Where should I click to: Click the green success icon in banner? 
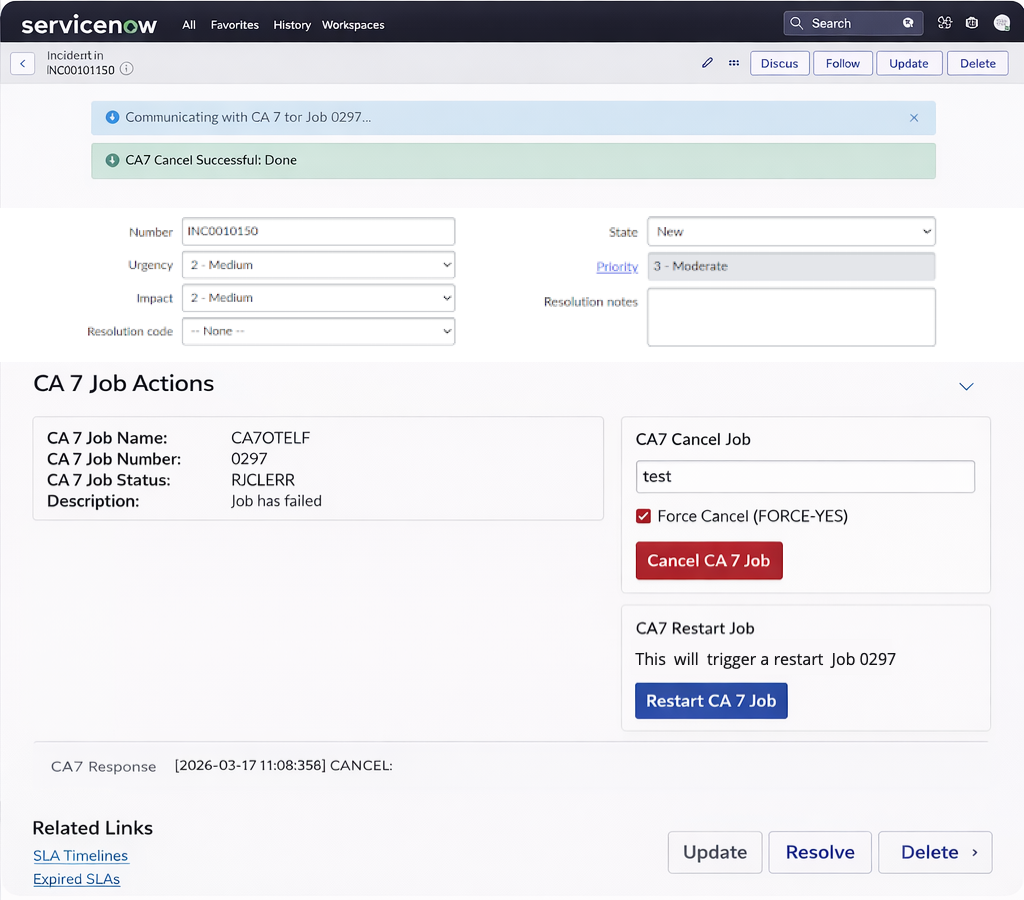point(112,160)
